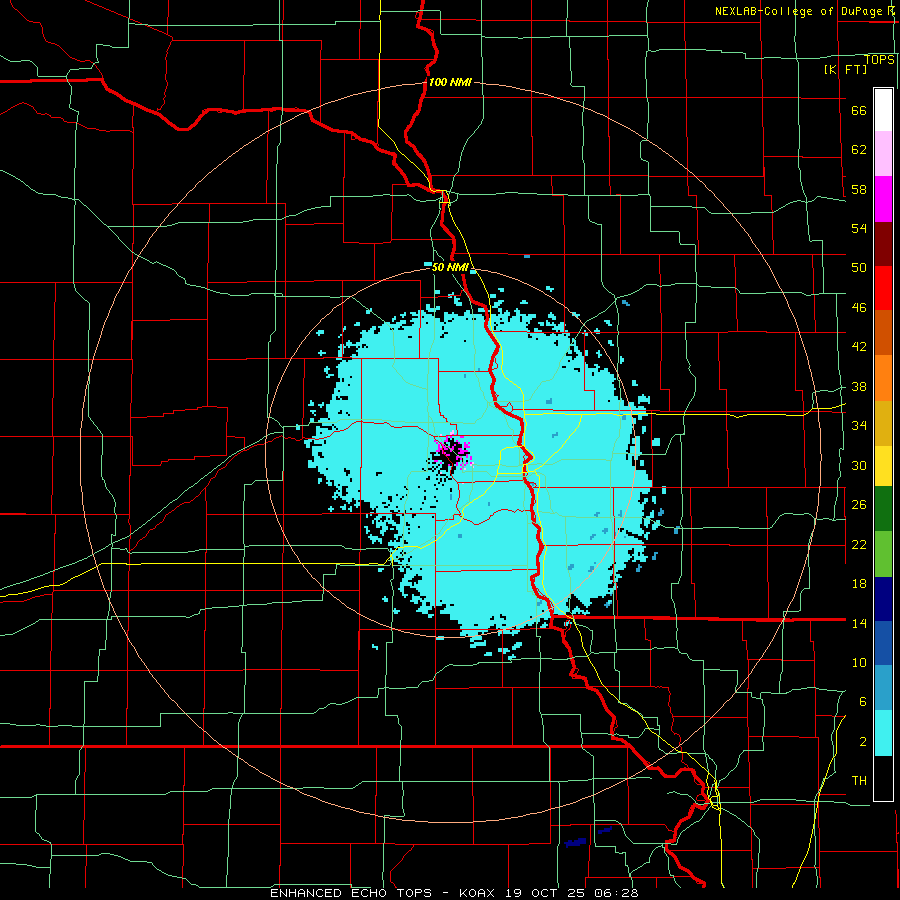Click the gold legend swatch
The width and height of the screenshot is (900, 900).
[883, 424]
